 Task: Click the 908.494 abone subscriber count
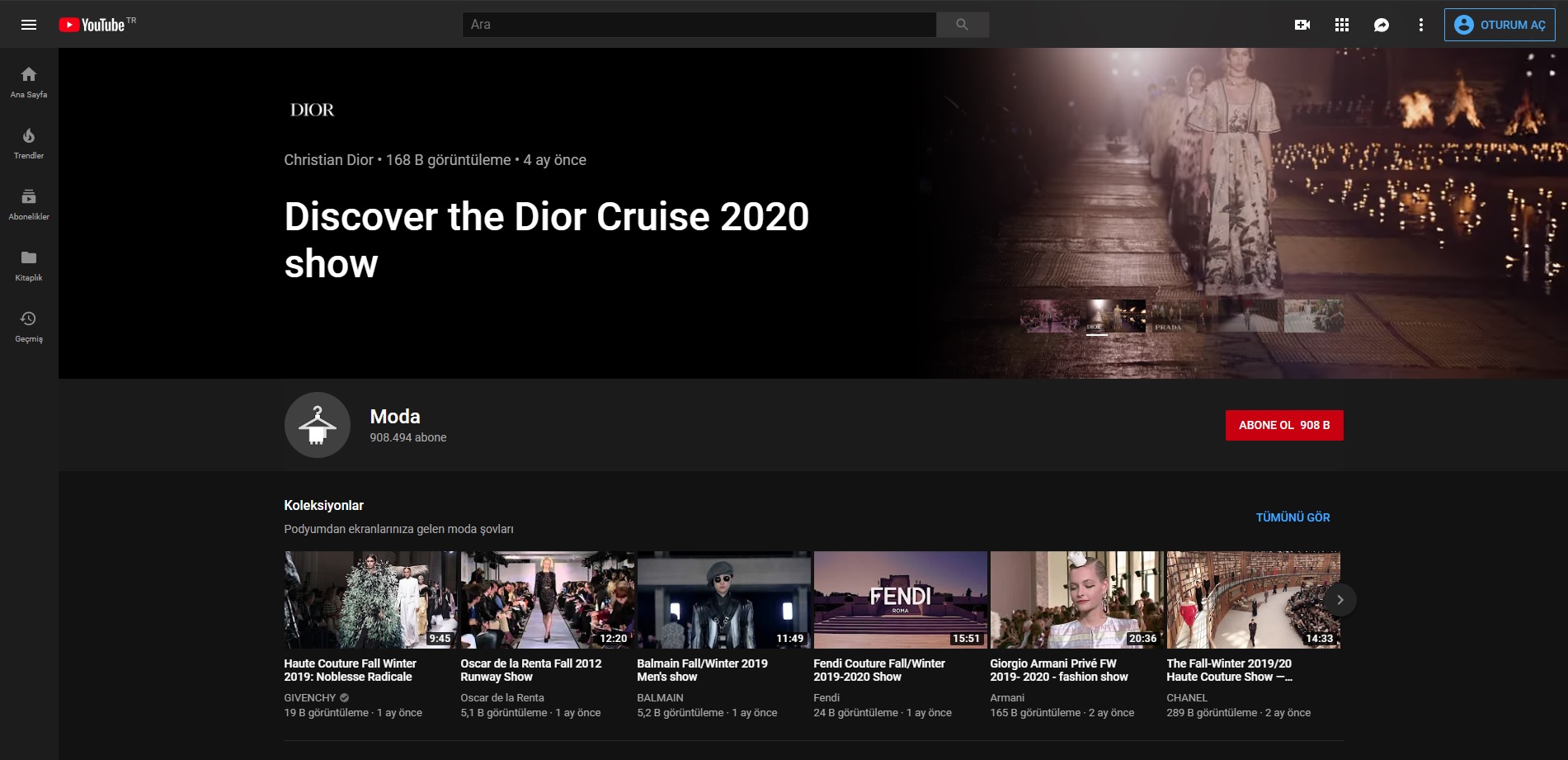(x=408, y=437)
